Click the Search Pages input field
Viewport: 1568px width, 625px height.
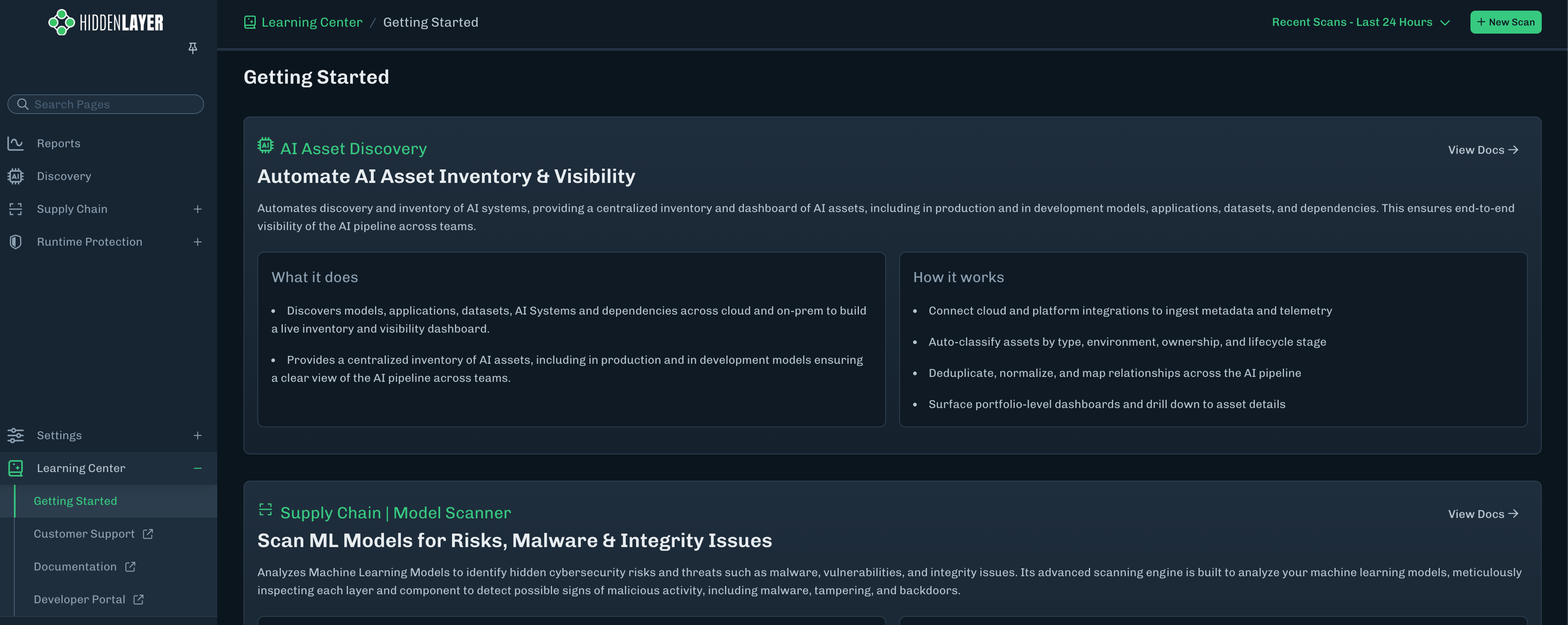point(106,104)
